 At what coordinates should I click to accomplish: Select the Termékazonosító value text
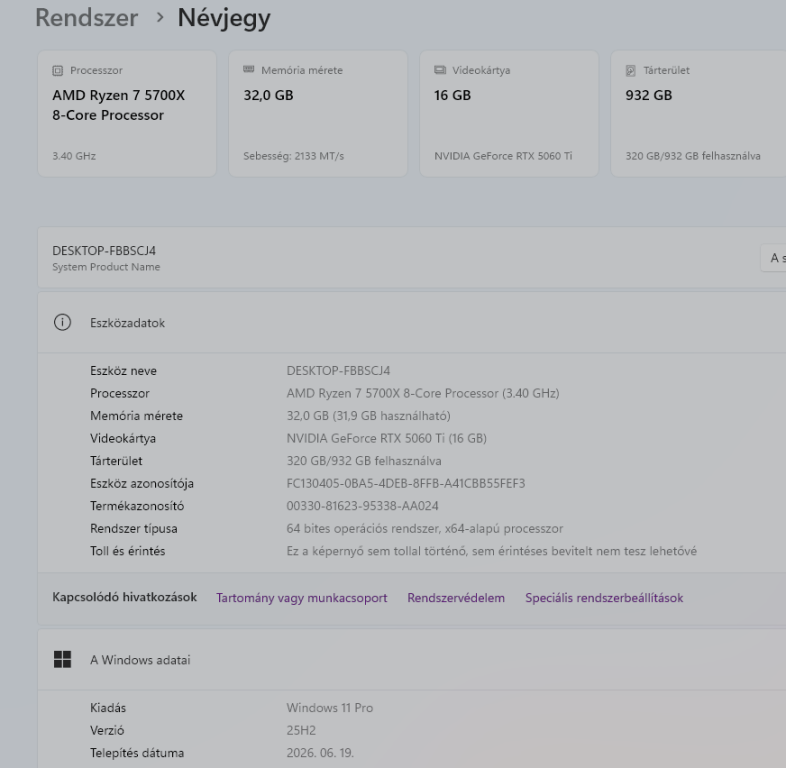[x=362, y=506]
